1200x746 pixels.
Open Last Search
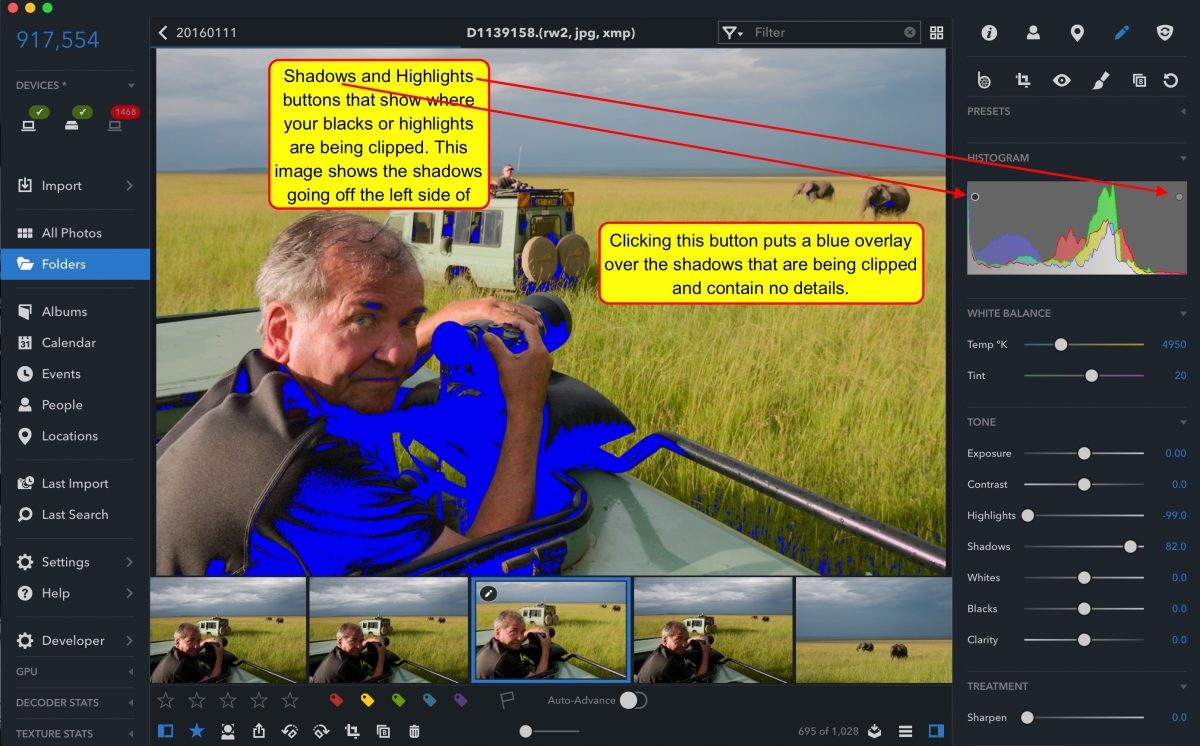[x=75, y=514]
